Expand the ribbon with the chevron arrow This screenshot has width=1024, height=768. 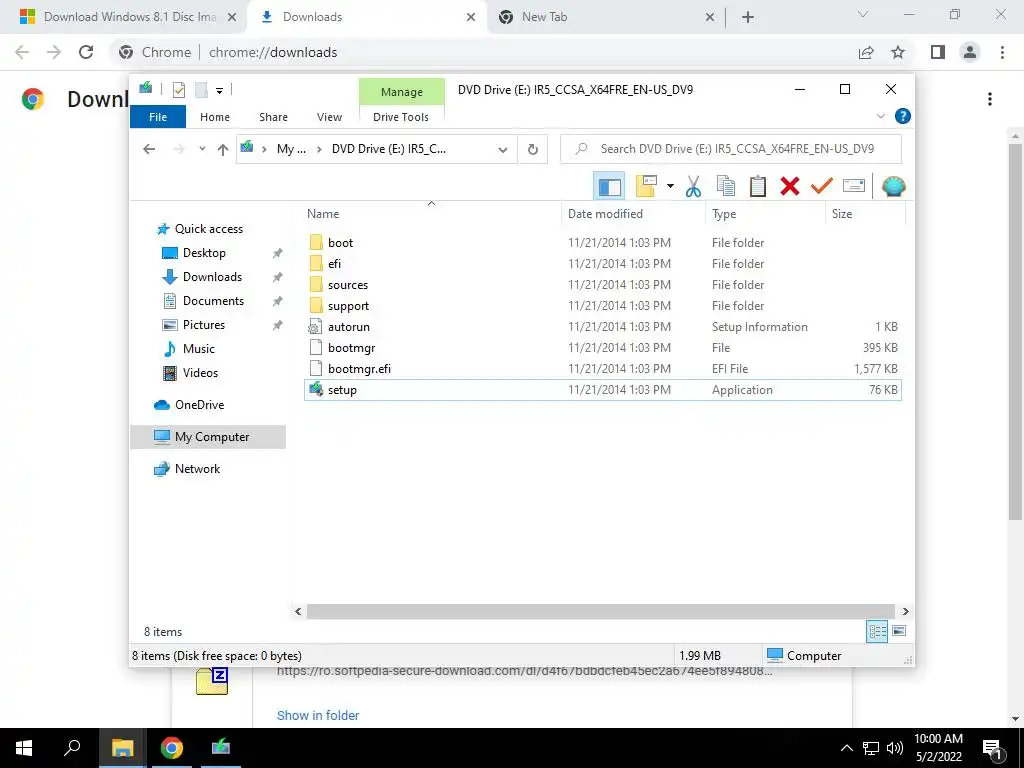pyautogui.click(x=880, y=116)
